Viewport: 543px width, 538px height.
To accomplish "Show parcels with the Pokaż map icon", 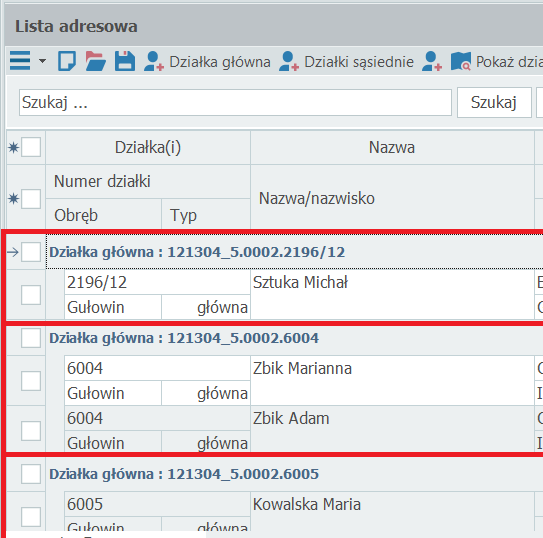I will [x=461, y=61].
